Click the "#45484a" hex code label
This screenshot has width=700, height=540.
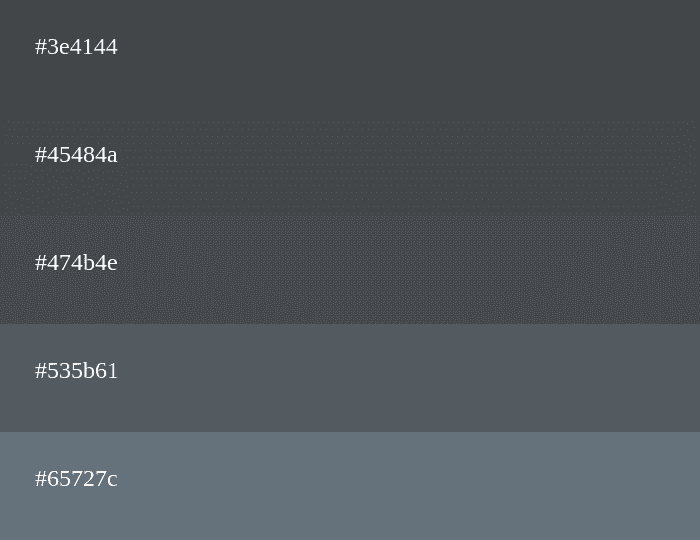[76, 155]
